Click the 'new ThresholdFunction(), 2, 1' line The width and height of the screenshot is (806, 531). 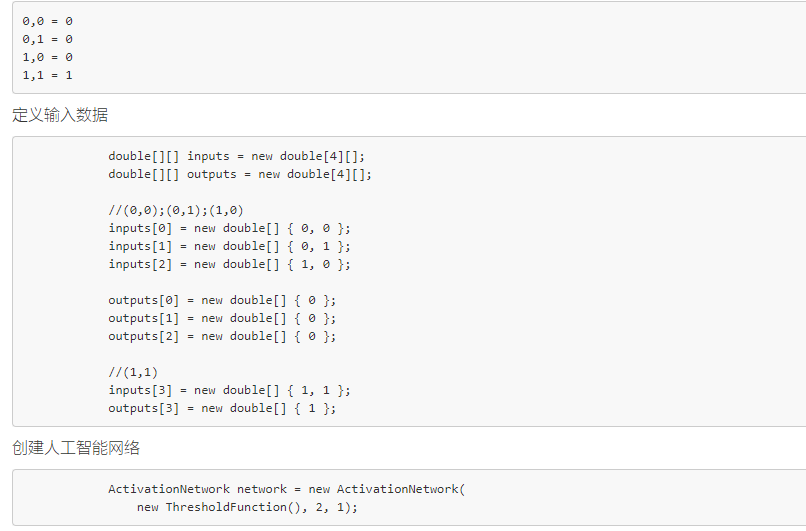(x=247, y=507)
